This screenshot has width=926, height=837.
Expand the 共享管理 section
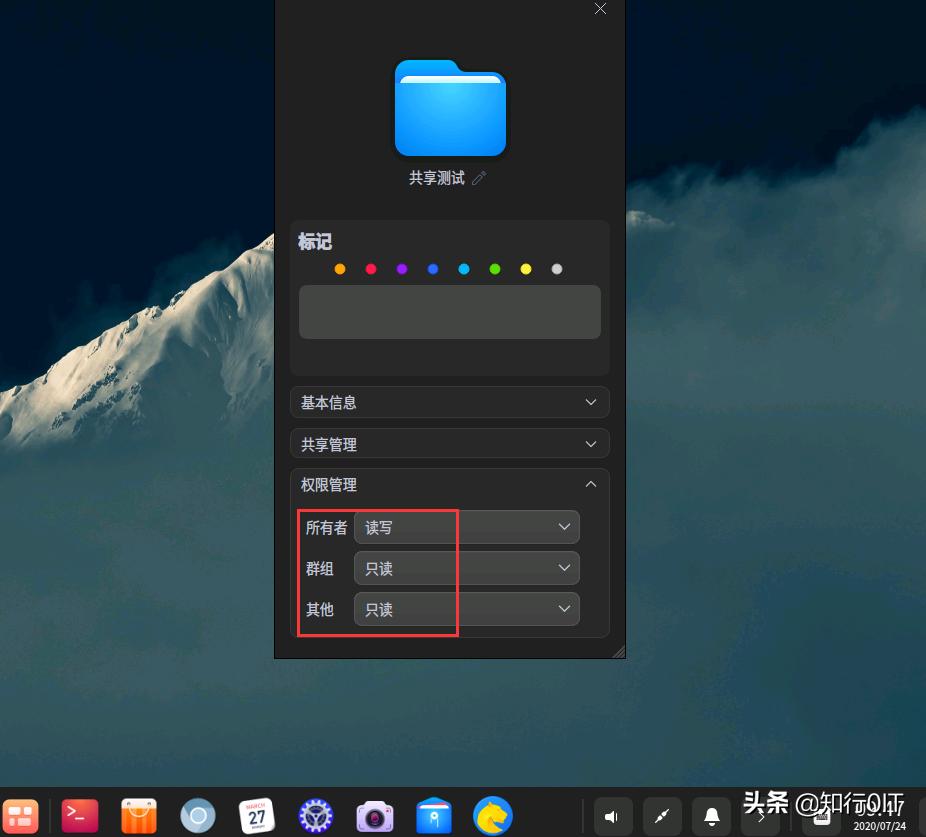(x=448, y=443)
